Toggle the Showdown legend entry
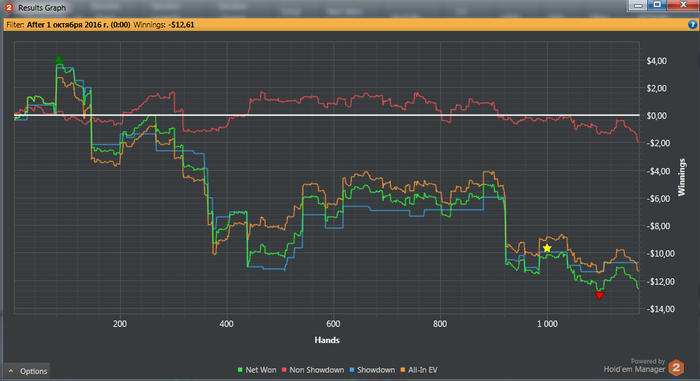 coord(372,370)
